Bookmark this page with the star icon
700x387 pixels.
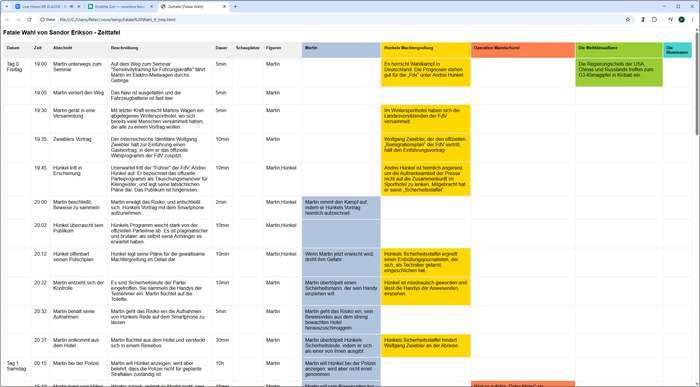point(628,20)
